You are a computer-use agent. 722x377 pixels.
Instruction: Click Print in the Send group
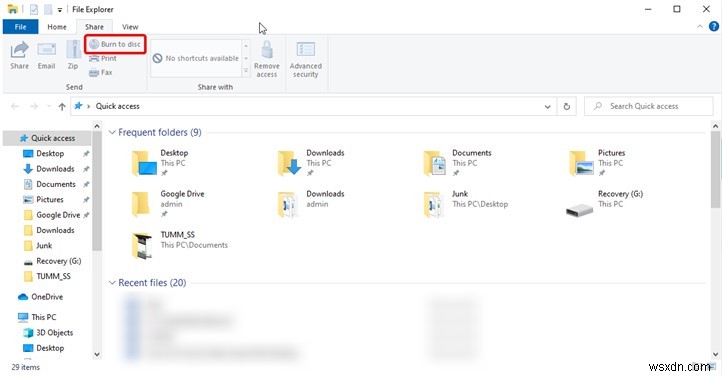103,58
